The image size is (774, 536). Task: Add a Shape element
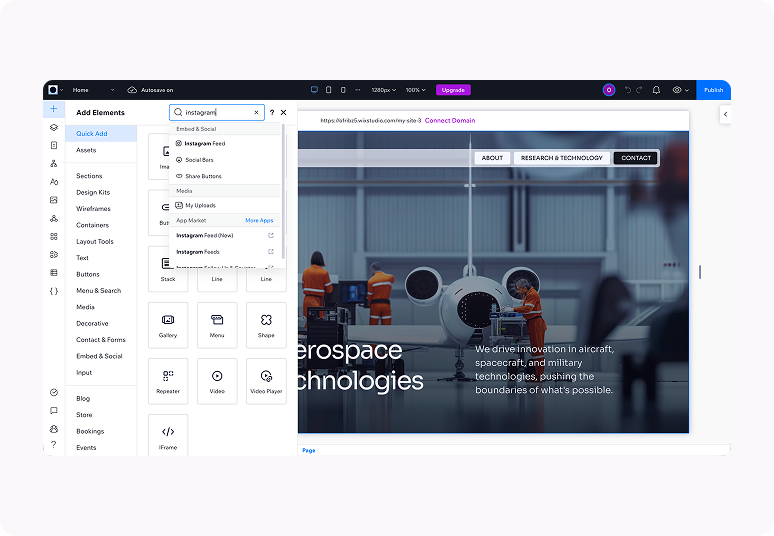tap(266, 325)
